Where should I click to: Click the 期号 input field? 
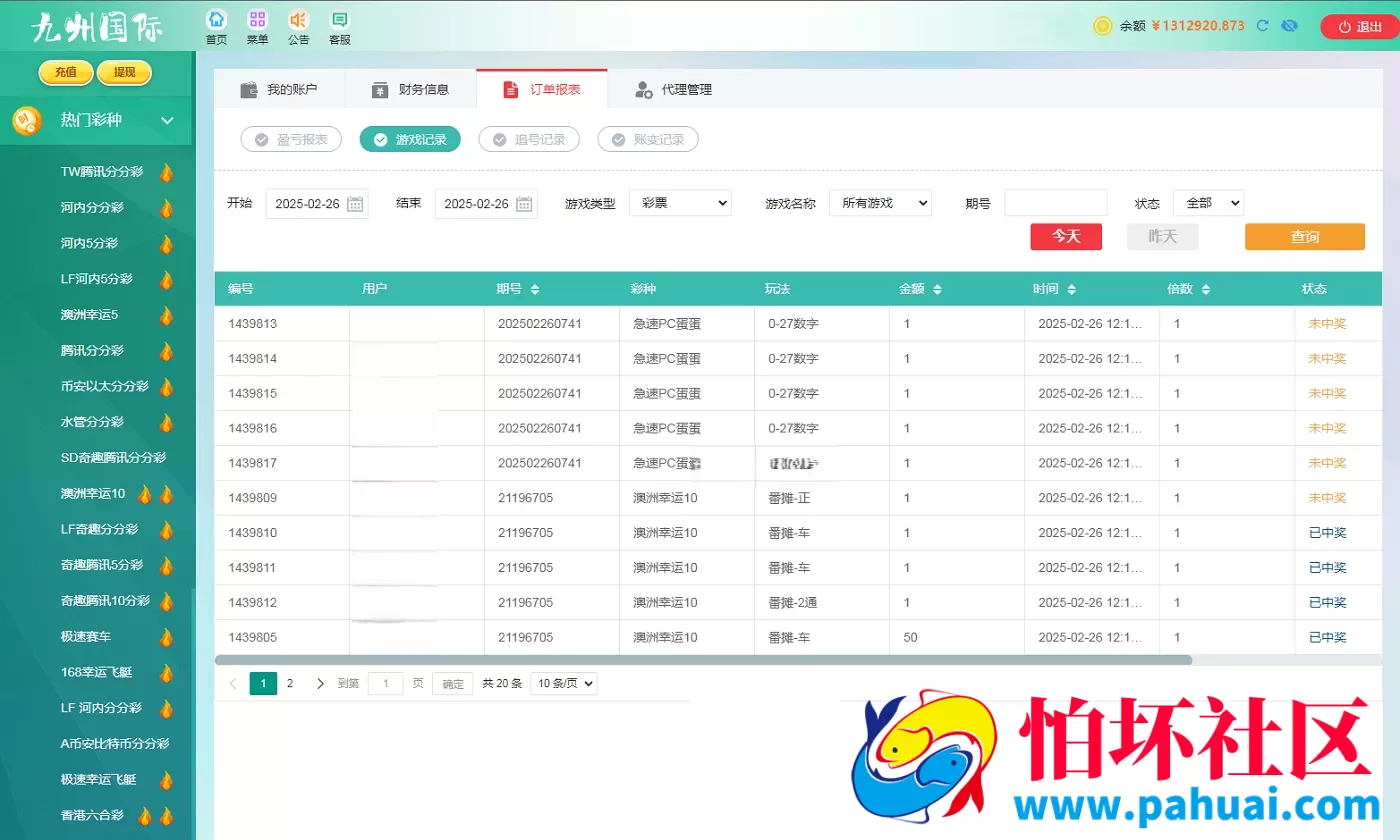[1056, 203]
